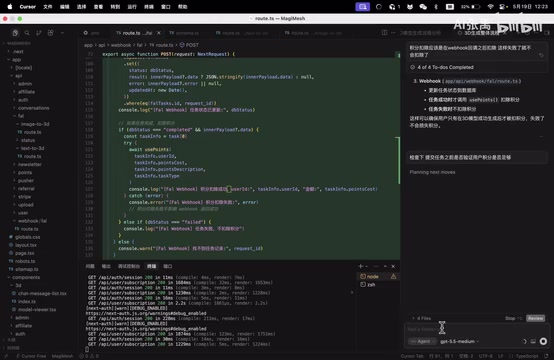The width and height of the screenshot is (554, 360).
Task: Revert the first chat message checkpoint
Action: (x=541, y=55)
